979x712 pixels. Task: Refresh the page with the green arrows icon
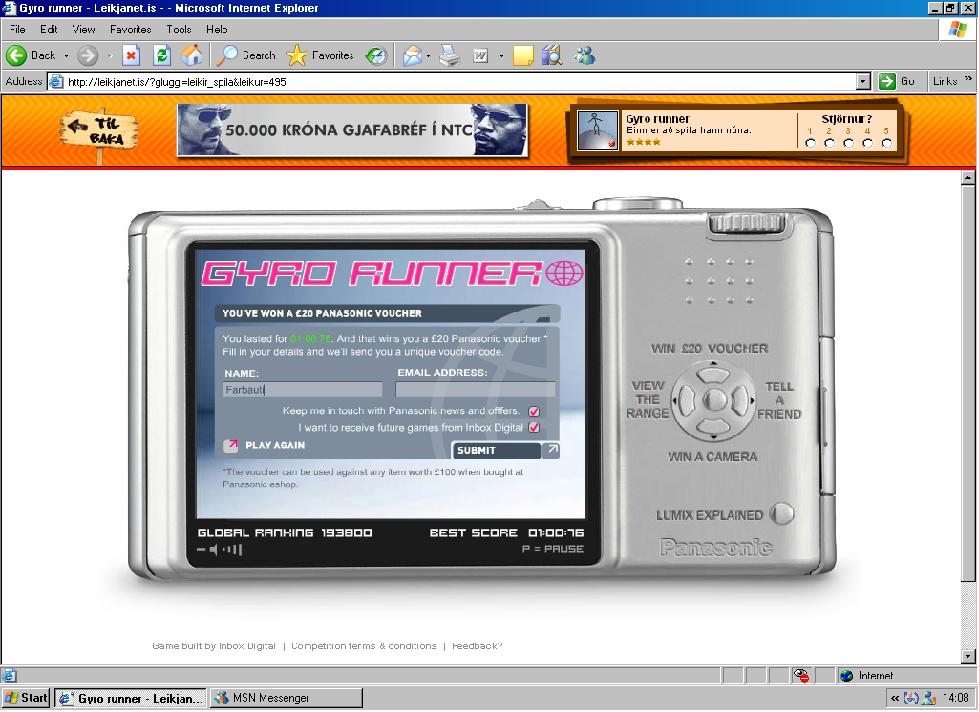[162, 56]
